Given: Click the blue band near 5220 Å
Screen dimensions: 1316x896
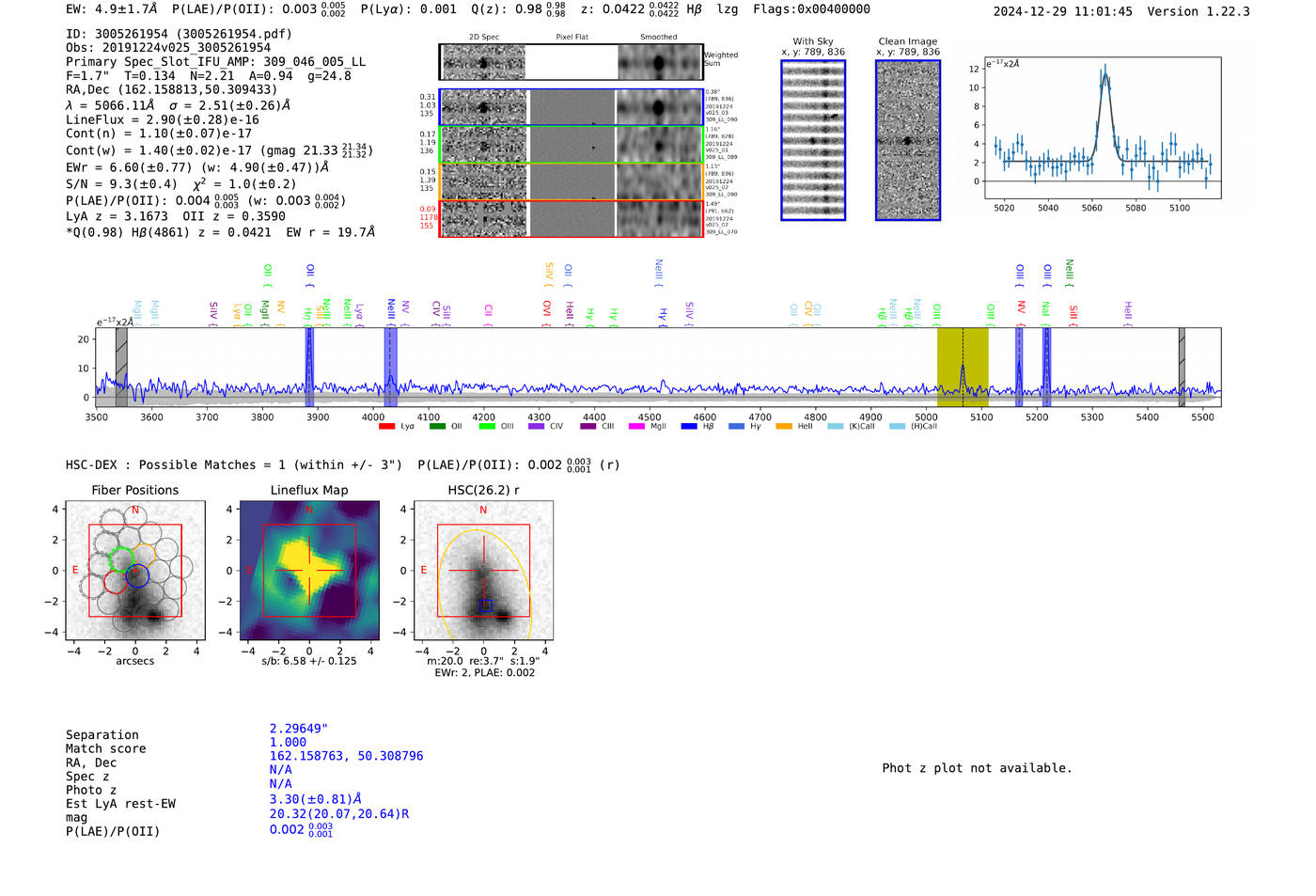Looking at the screenshot, I should (1046, 367).
